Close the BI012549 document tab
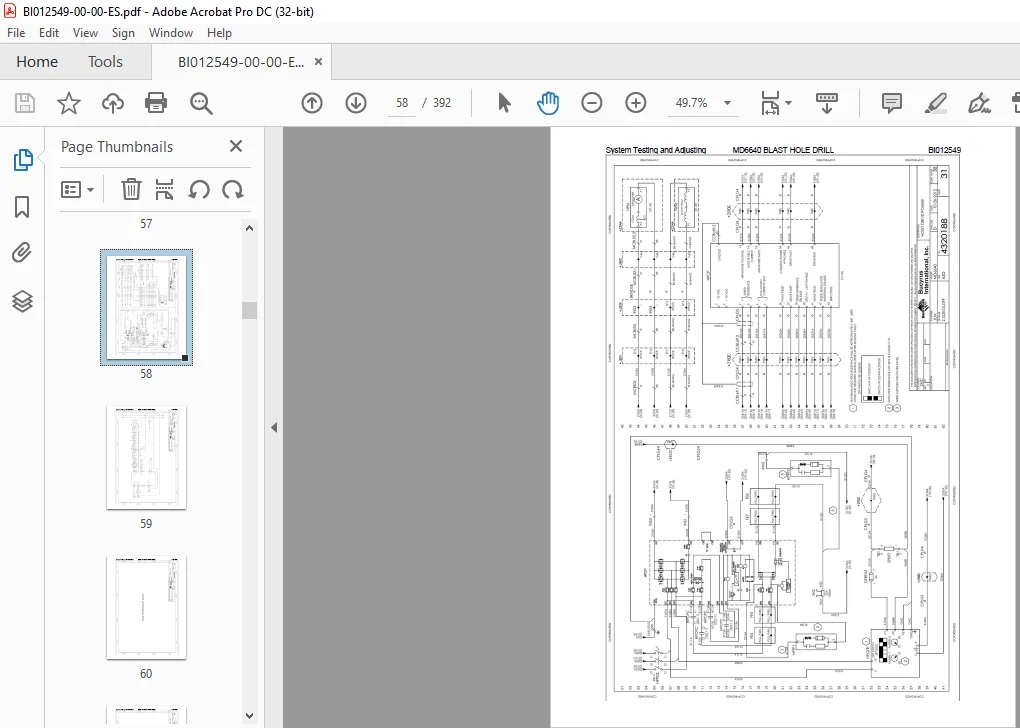Image resolution: width=1020 pixels, height=728 pixels. 318,62
